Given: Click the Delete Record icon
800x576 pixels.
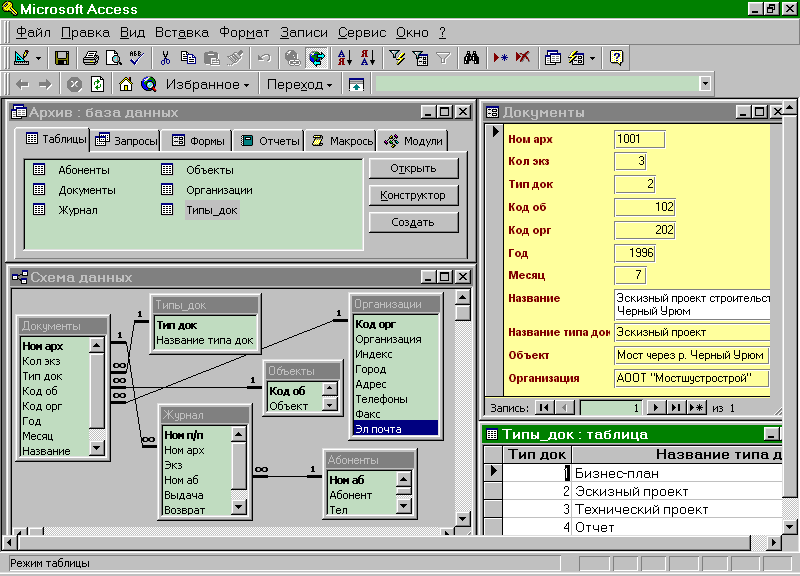Looking at the screenshot, I should tap(523, 58).
